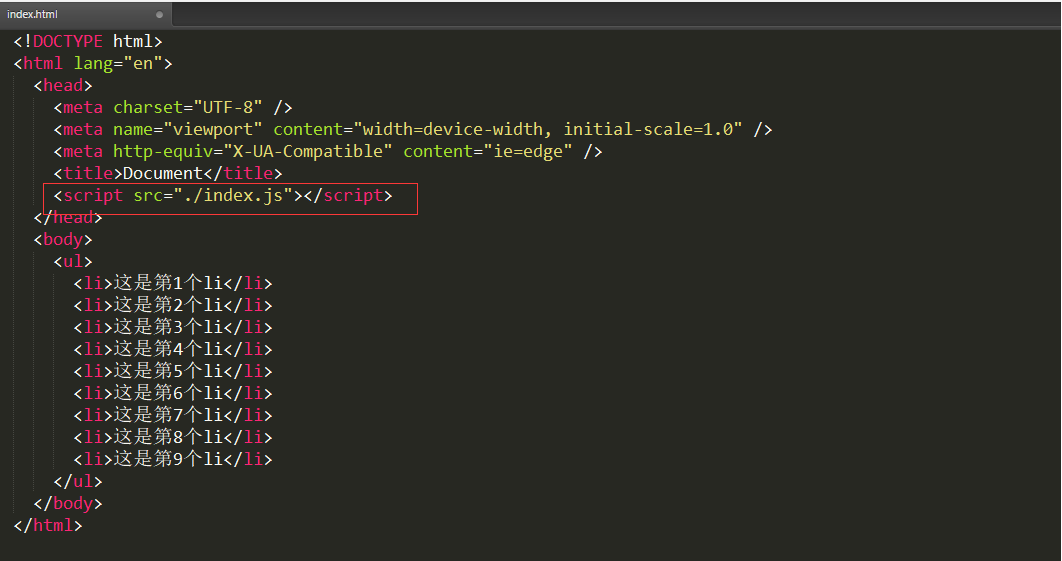
Task: Click the <!DOCTYPE html> line
Action: pos(88,41)
